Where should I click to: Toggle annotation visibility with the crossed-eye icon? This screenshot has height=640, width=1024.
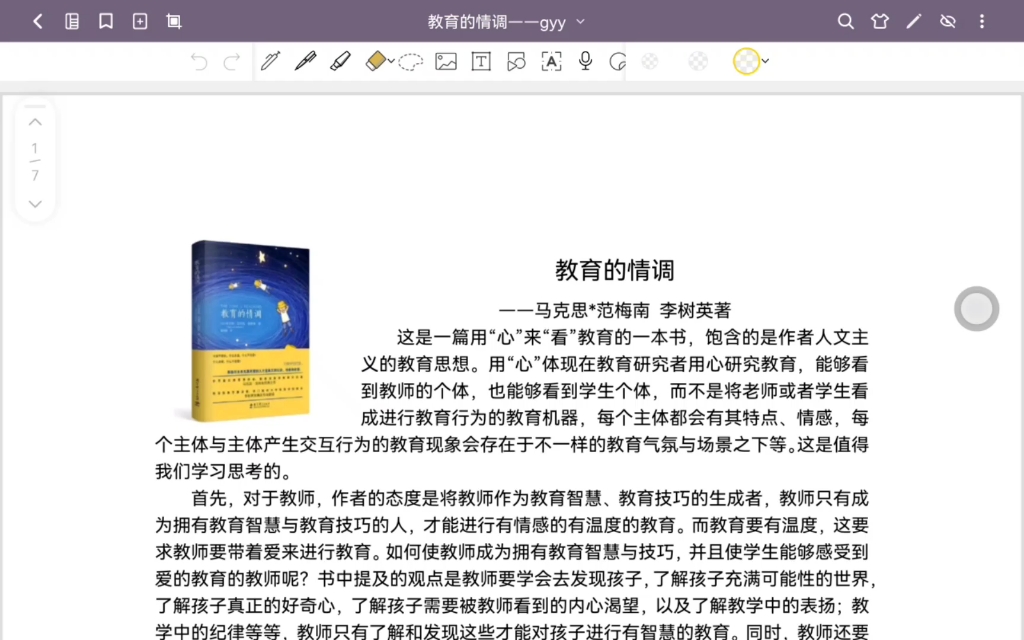(x=947, y=21)
